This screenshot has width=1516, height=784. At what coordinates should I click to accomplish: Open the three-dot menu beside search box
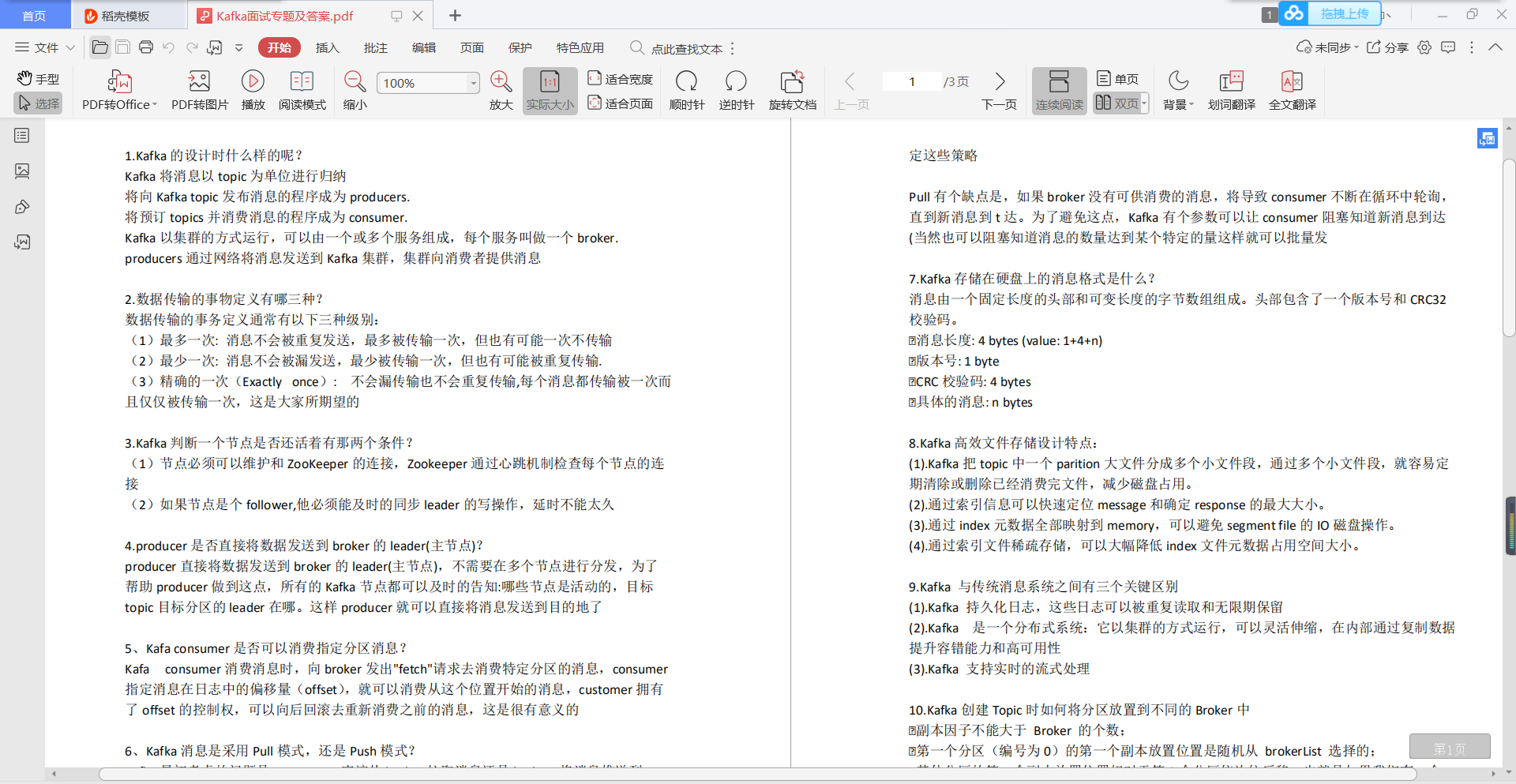tap(733, 48)
